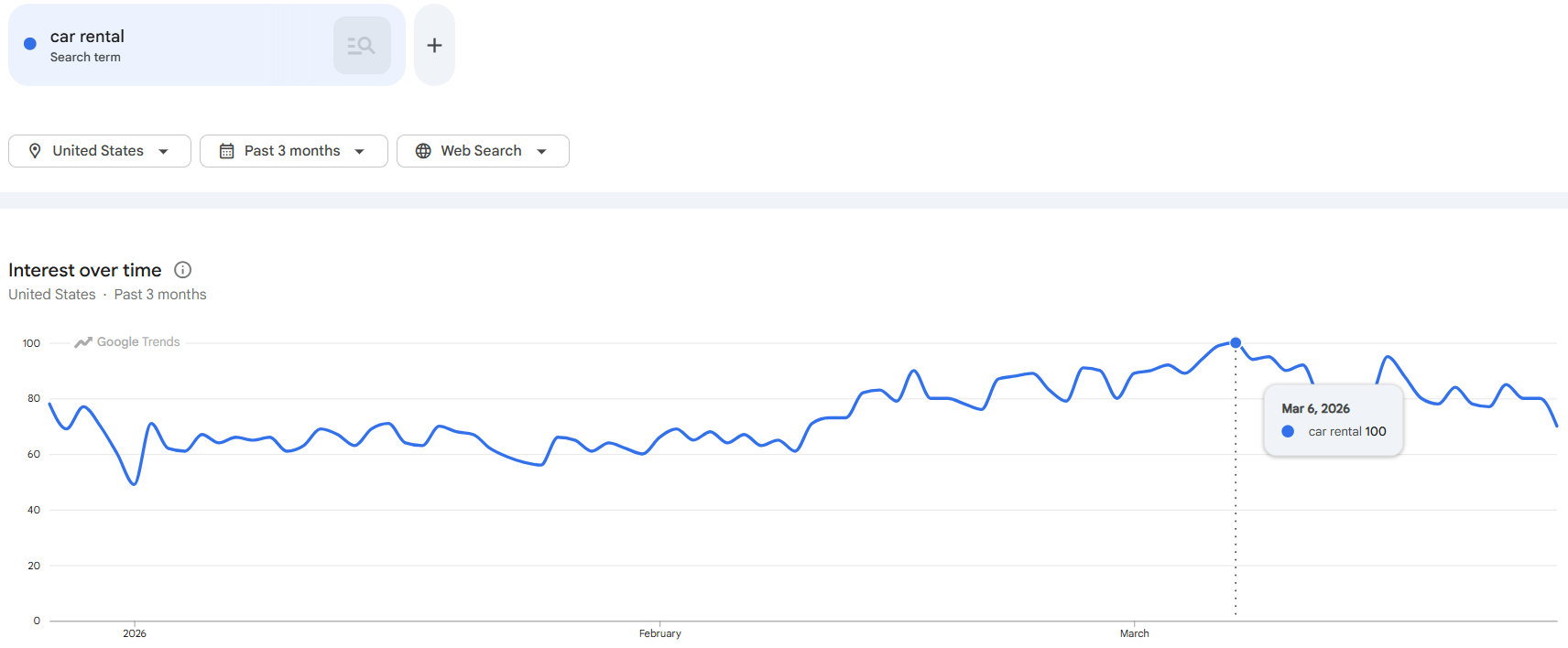Click the blue dot beside car rental
The image size is (1568, 648).
[30, 43]
